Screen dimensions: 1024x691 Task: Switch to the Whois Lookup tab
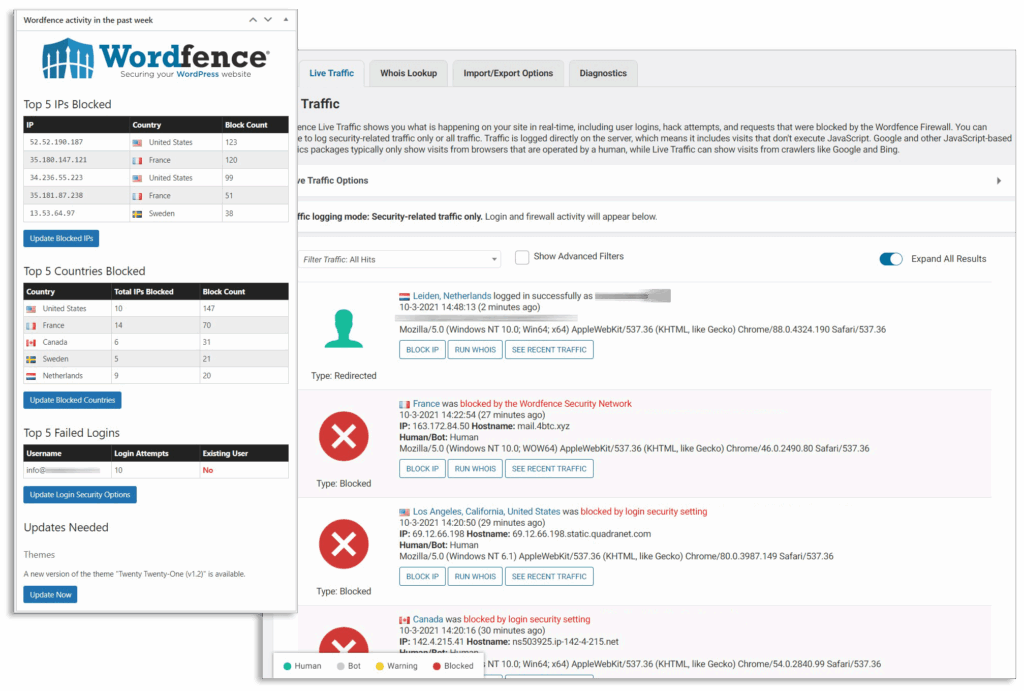(x=408, y=73)
